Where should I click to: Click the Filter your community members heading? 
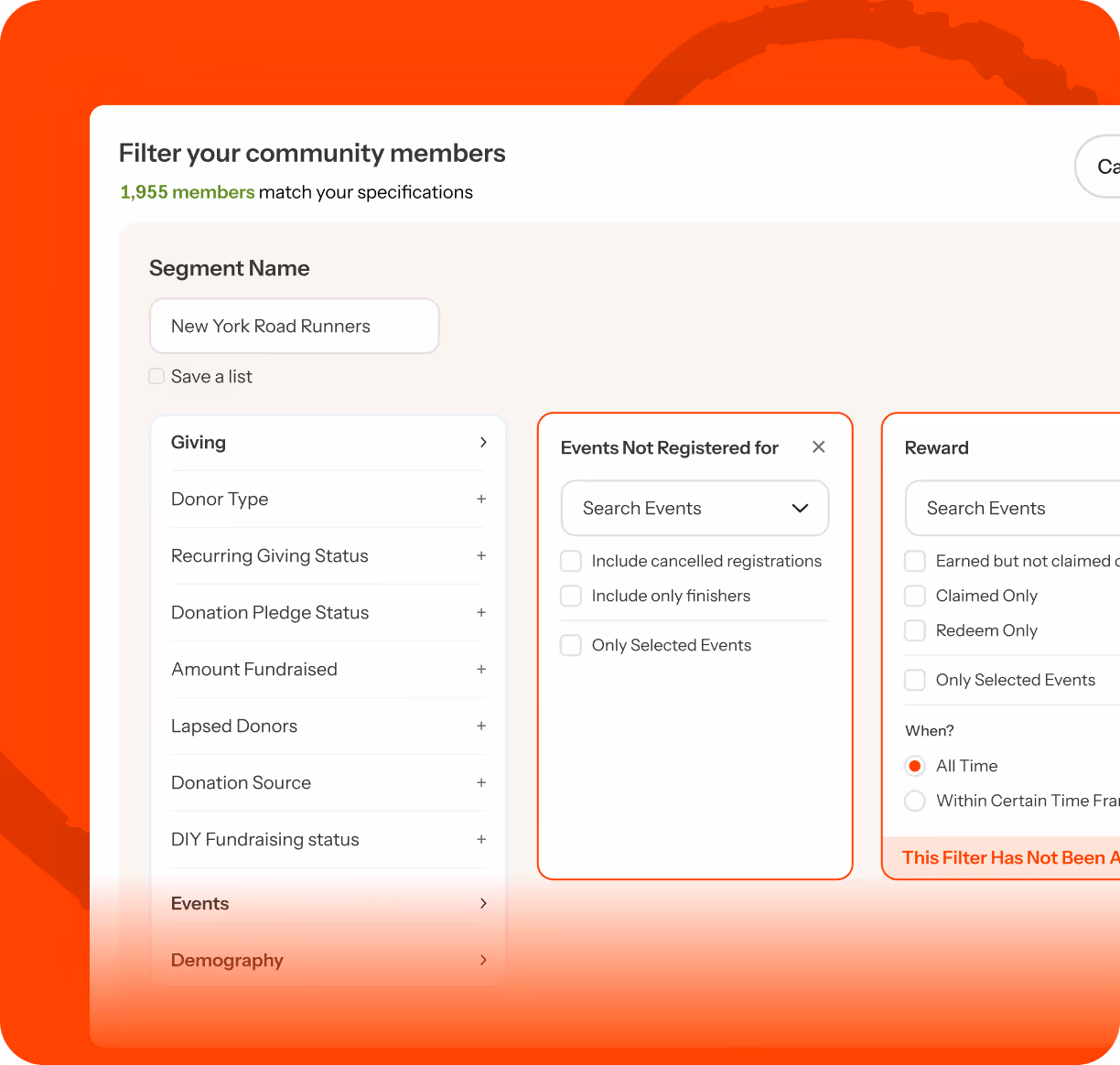[312, 153]
